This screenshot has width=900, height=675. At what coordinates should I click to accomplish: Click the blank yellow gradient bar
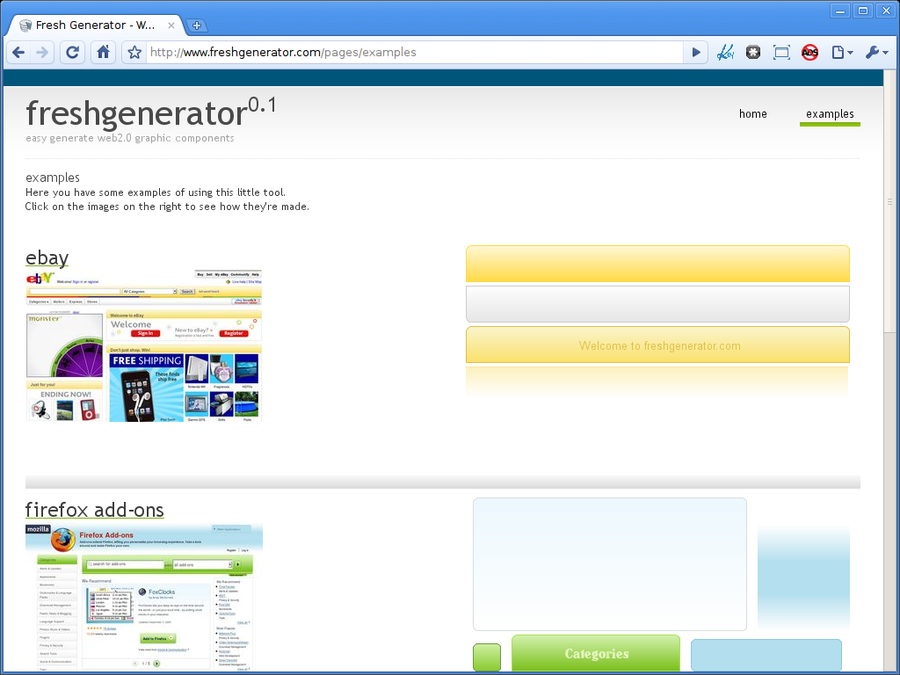pos(658,264)
